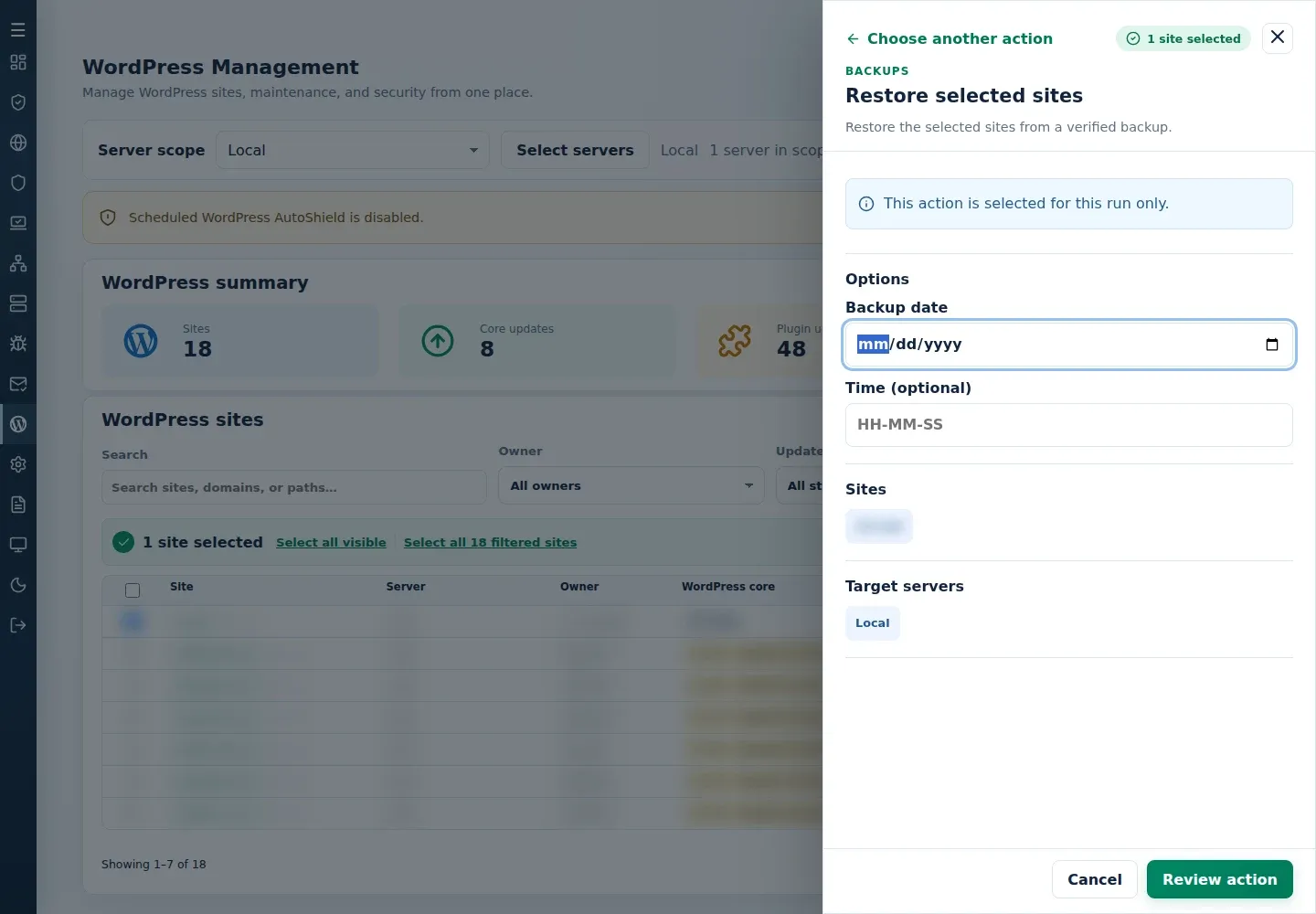Go back via Choose another action
1316x914 pixels.
click(x=950, y=38)
